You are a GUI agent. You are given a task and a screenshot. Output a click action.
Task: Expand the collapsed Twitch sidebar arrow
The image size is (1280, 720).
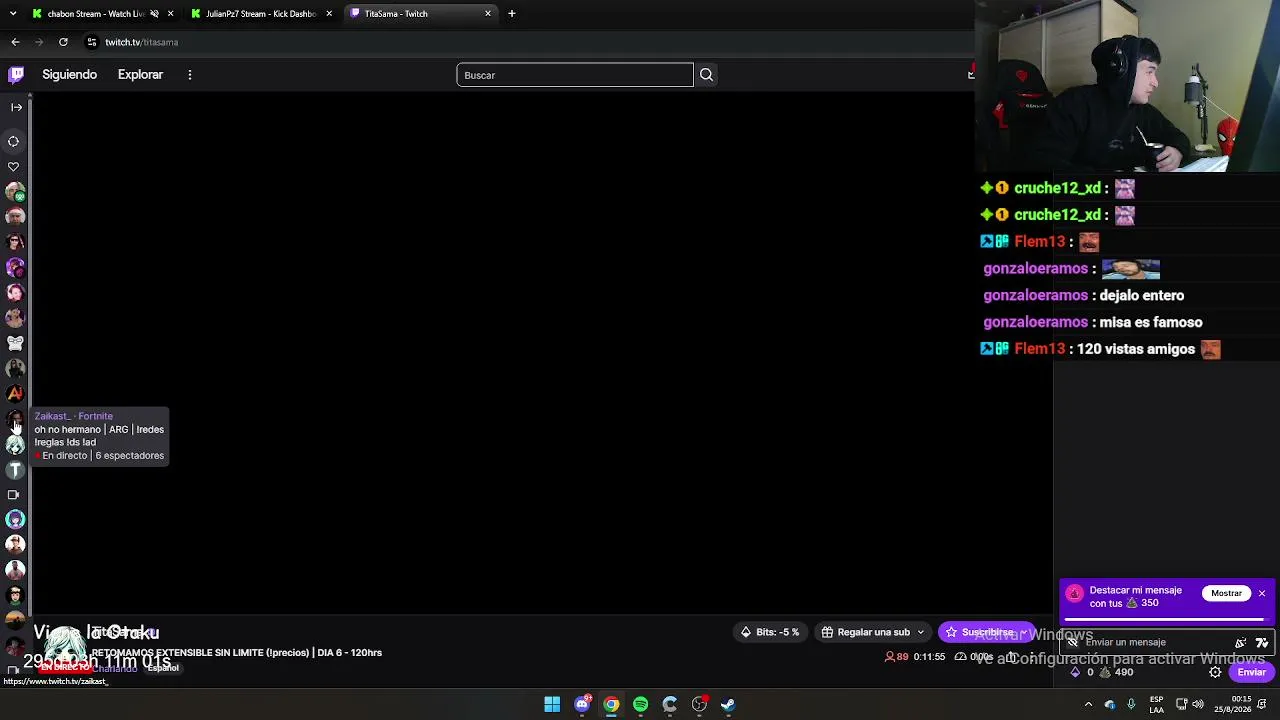(x=16, y=107)
